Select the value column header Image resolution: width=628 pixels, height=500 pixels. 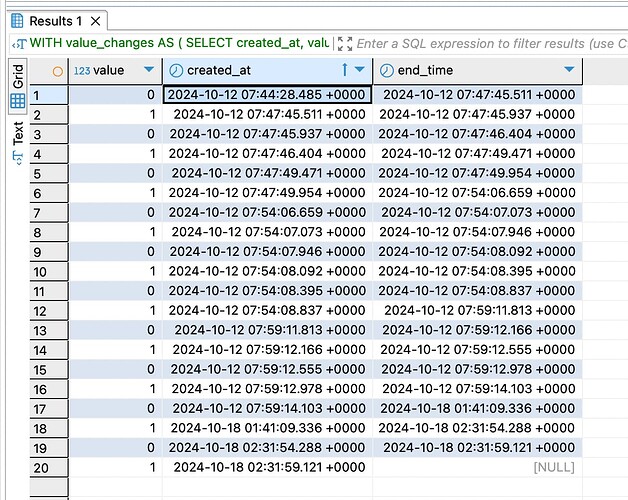[115, 71]
